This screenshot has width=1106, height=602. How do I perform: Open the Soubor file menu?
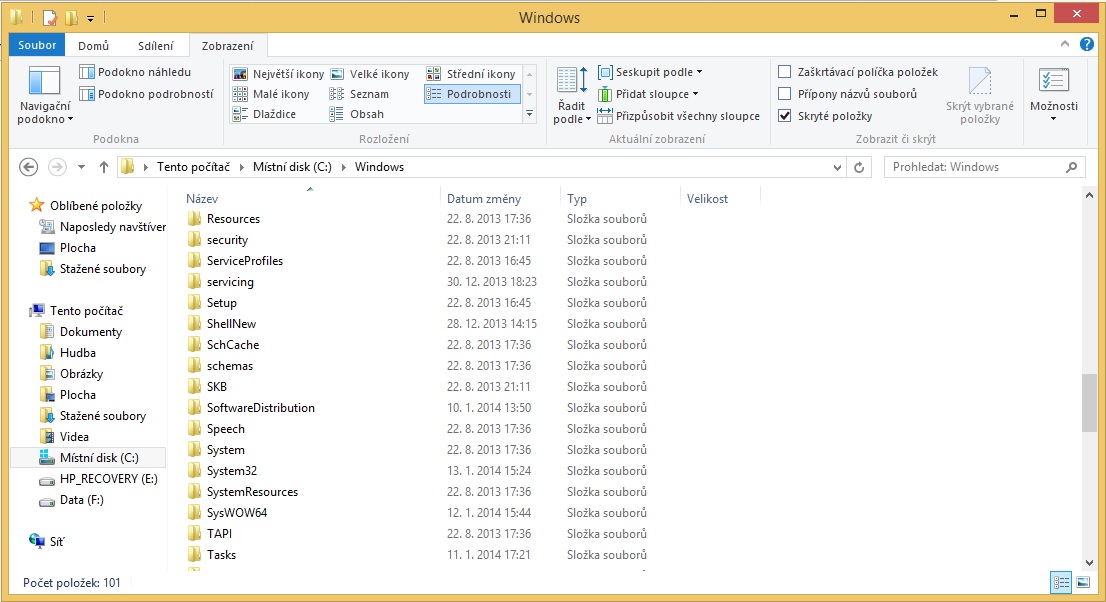point(37,45)
